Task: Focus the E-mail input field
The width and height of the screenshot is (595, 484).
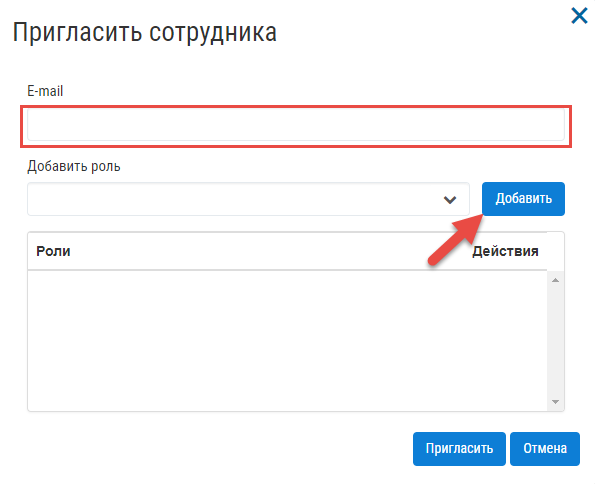Action: tap(296, 125)
